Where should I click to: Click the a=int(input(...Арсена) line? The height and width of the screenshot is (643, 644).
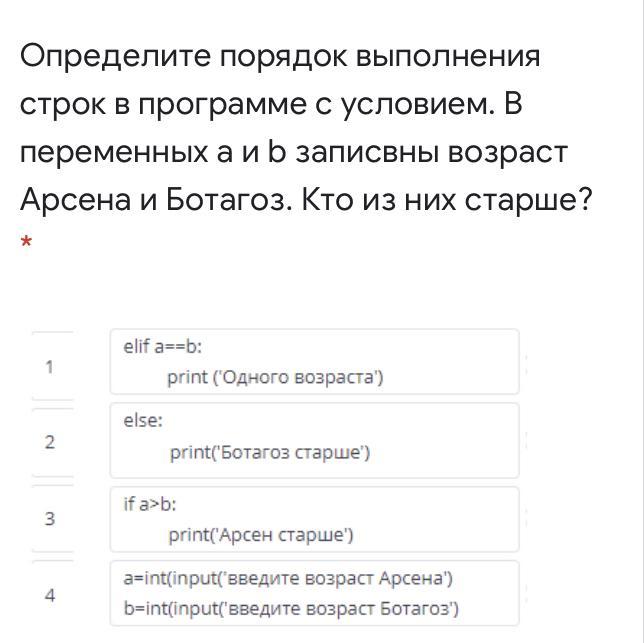pyautogui.click(x=288, y=578)
